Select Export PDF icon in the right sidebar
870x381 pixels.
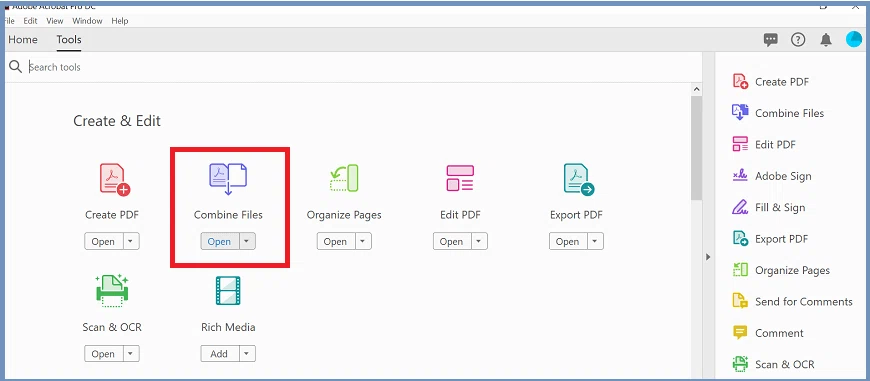pos(740,238)
